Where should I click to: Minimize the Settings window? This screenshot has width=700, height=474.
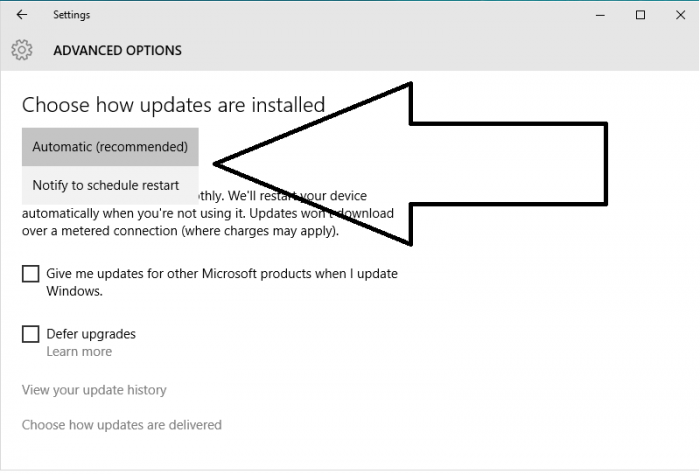pos(600,15)
